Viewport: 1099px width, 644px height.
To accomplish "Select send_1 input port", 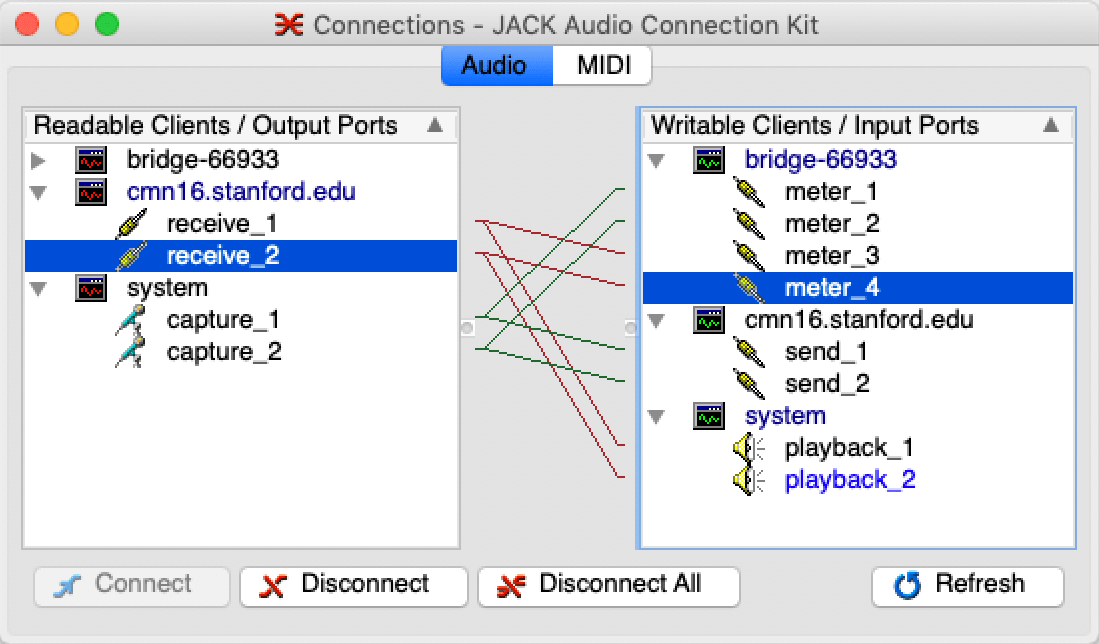I will (826, 352).
